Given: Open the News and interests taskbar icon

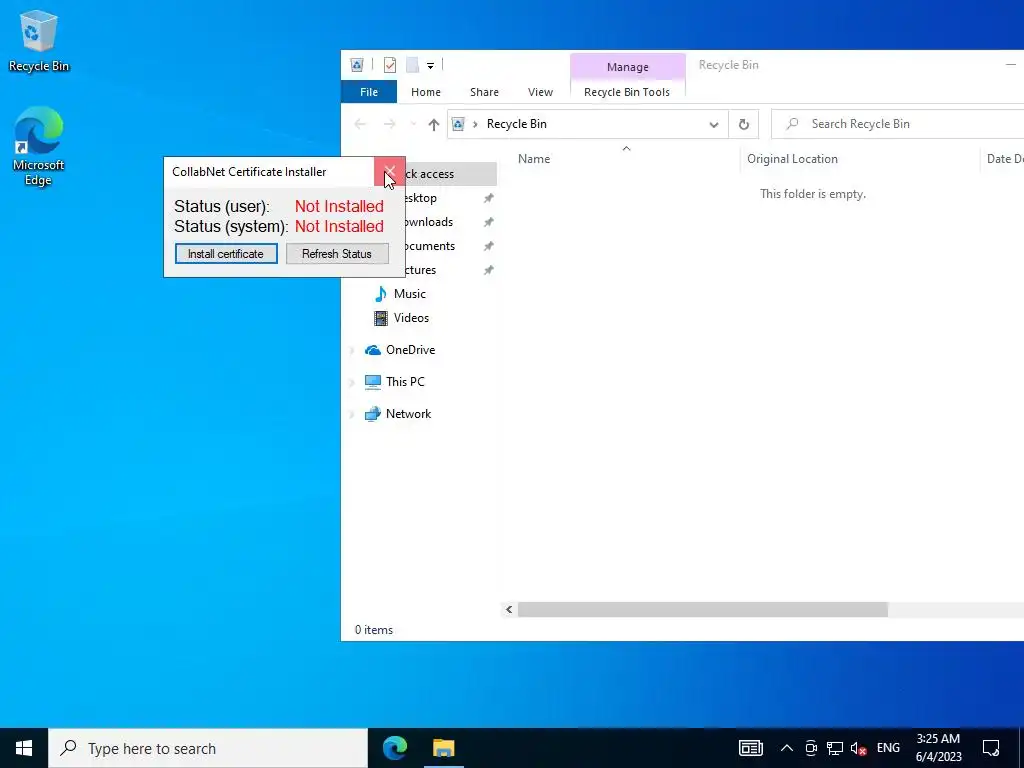Looking at the screenshot, I should tap(750, 748).
